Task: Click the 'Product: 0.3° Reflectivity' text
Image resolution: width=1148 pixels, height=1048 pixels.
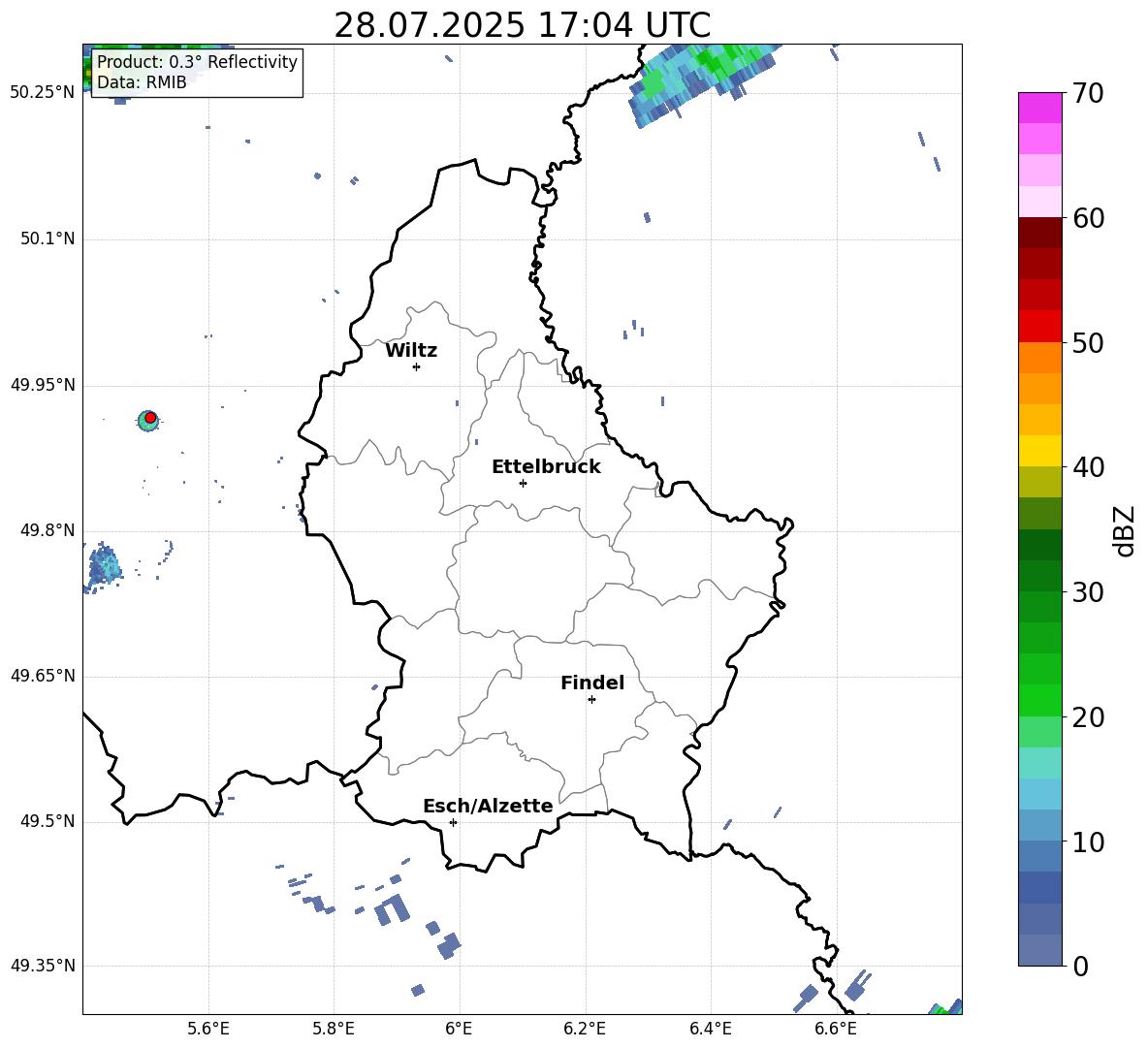Action: [197, 62]
